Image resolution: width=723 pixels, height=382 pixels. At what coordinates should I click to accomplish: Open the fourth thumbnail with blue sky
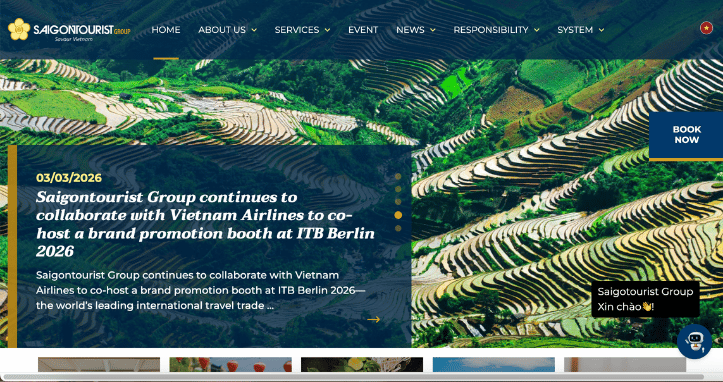click(x=493, y=364)
